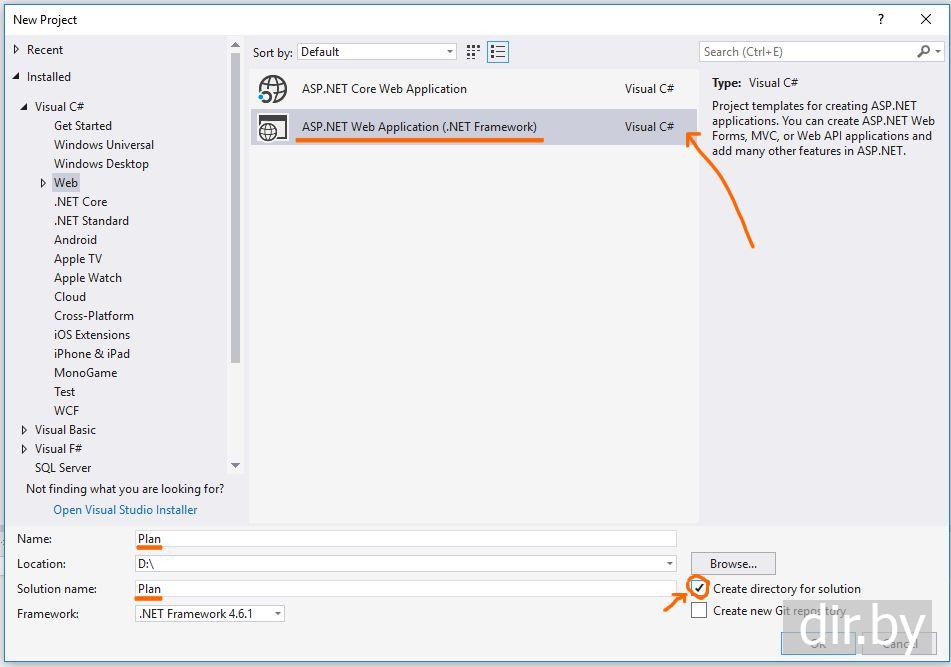Select MonoGame category
Viewport: 951px width, 667px height.
point(86,373)
